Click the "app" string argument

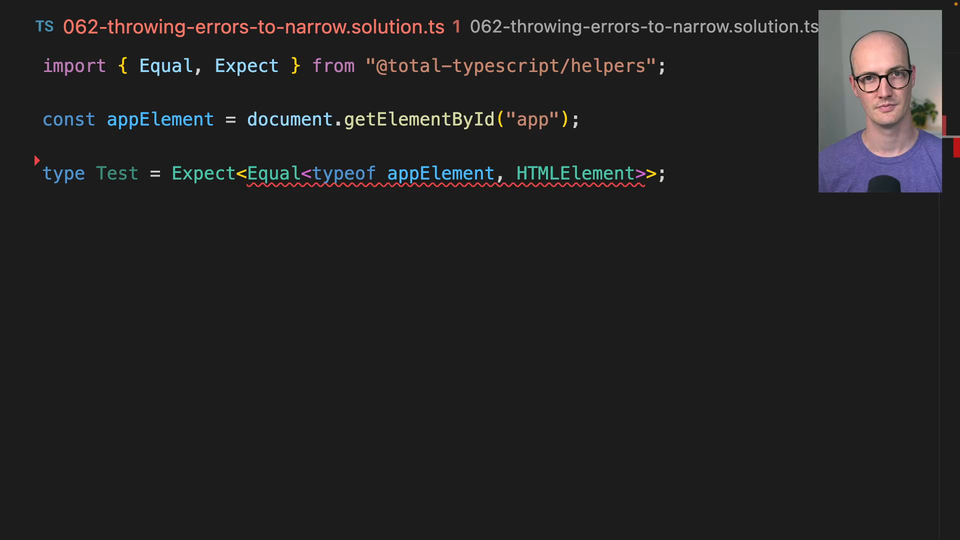point(532,120)
